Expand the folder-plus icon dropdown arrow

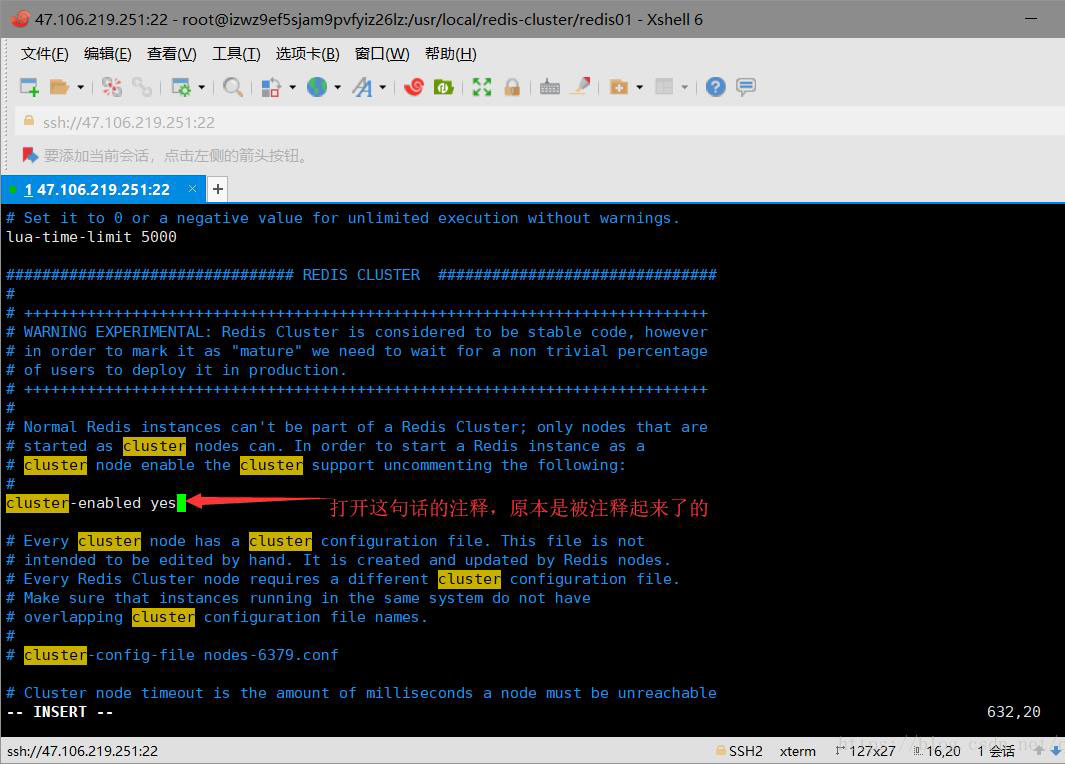(x=639, y=87)
